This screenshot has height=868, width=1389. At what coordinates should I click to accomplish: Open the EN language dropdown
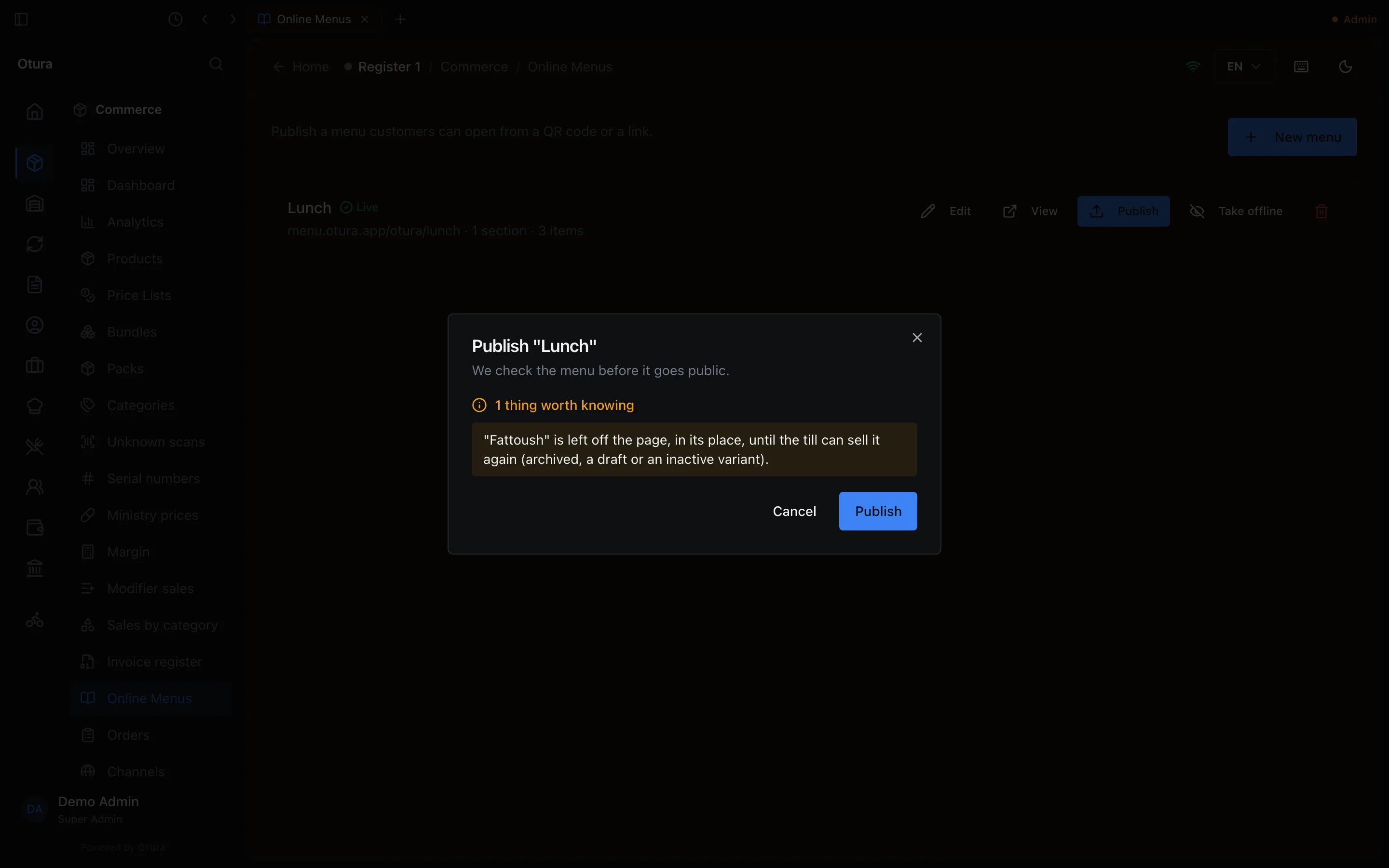tap(1244, 67)
